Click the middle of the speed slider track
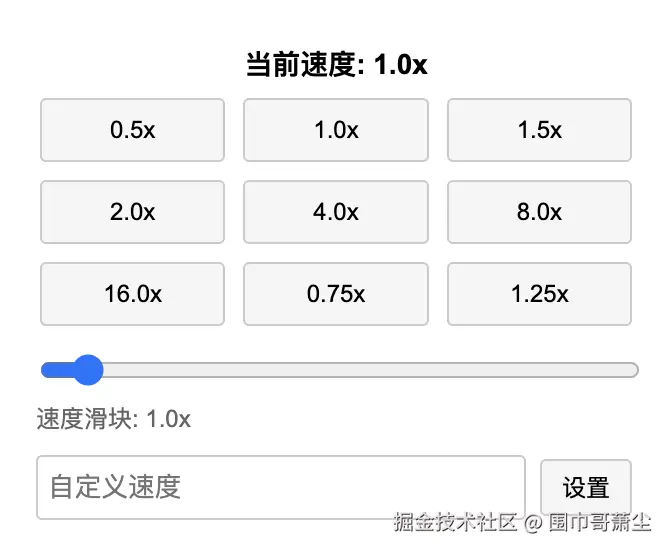 (x=339, y=370)
